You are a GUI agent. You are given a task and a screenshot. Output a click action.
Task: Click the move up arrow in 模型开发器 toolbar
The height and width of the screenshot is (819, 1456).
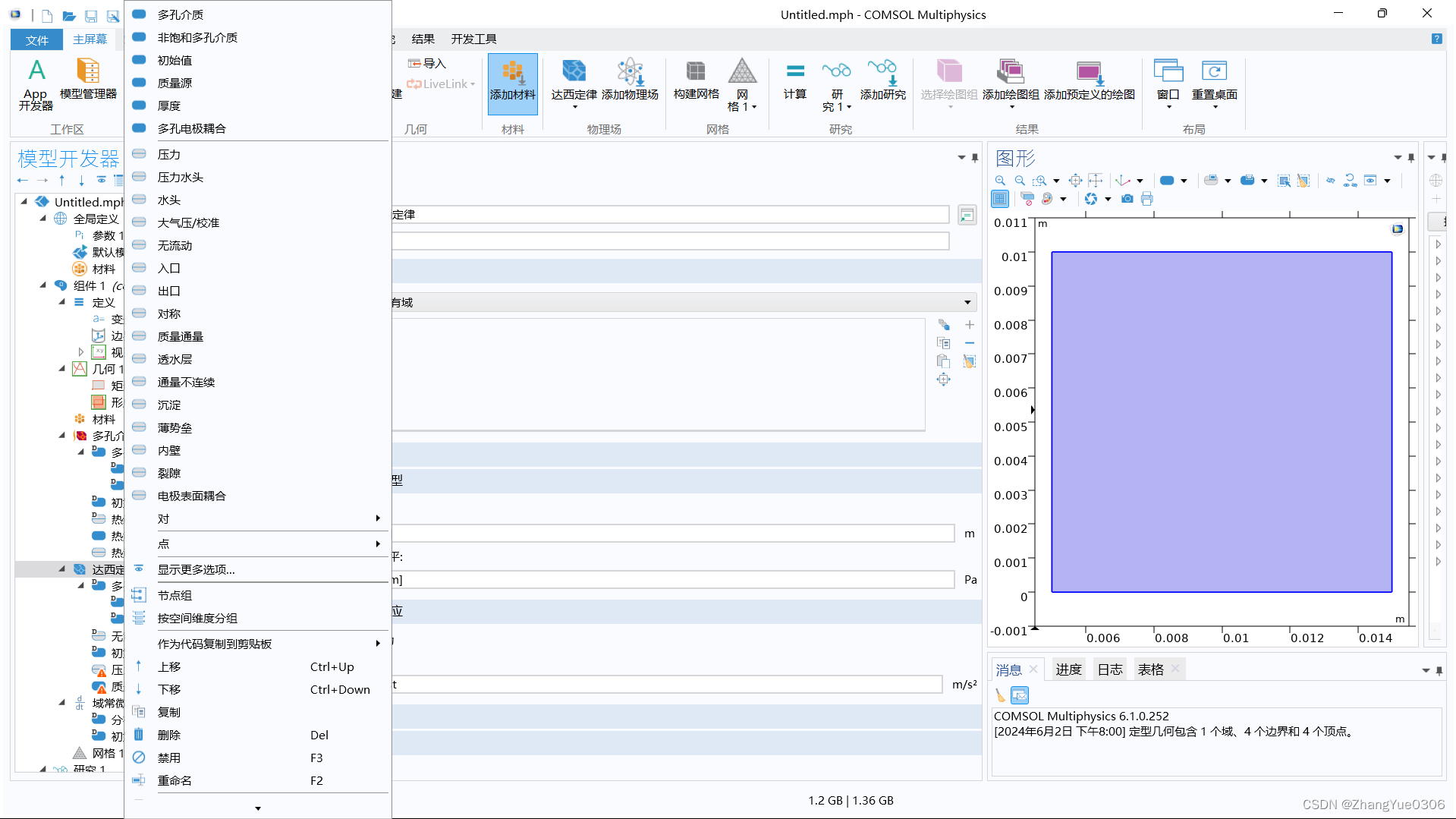(61, 181)
